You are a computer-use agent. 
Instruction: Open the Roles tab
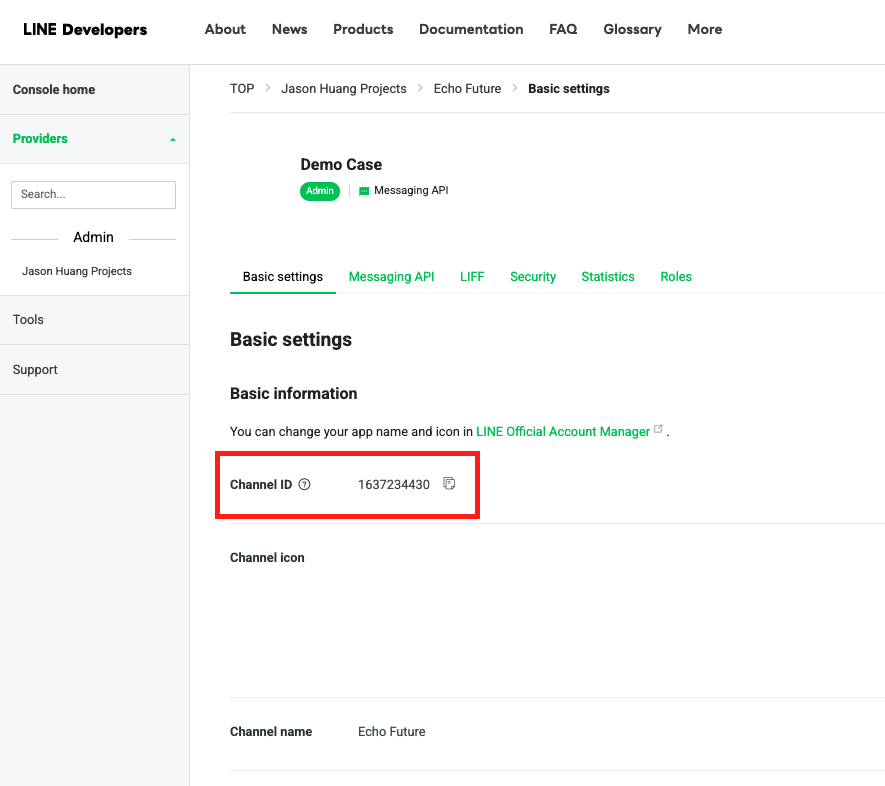pyautogui.click(x=676, y=277)
